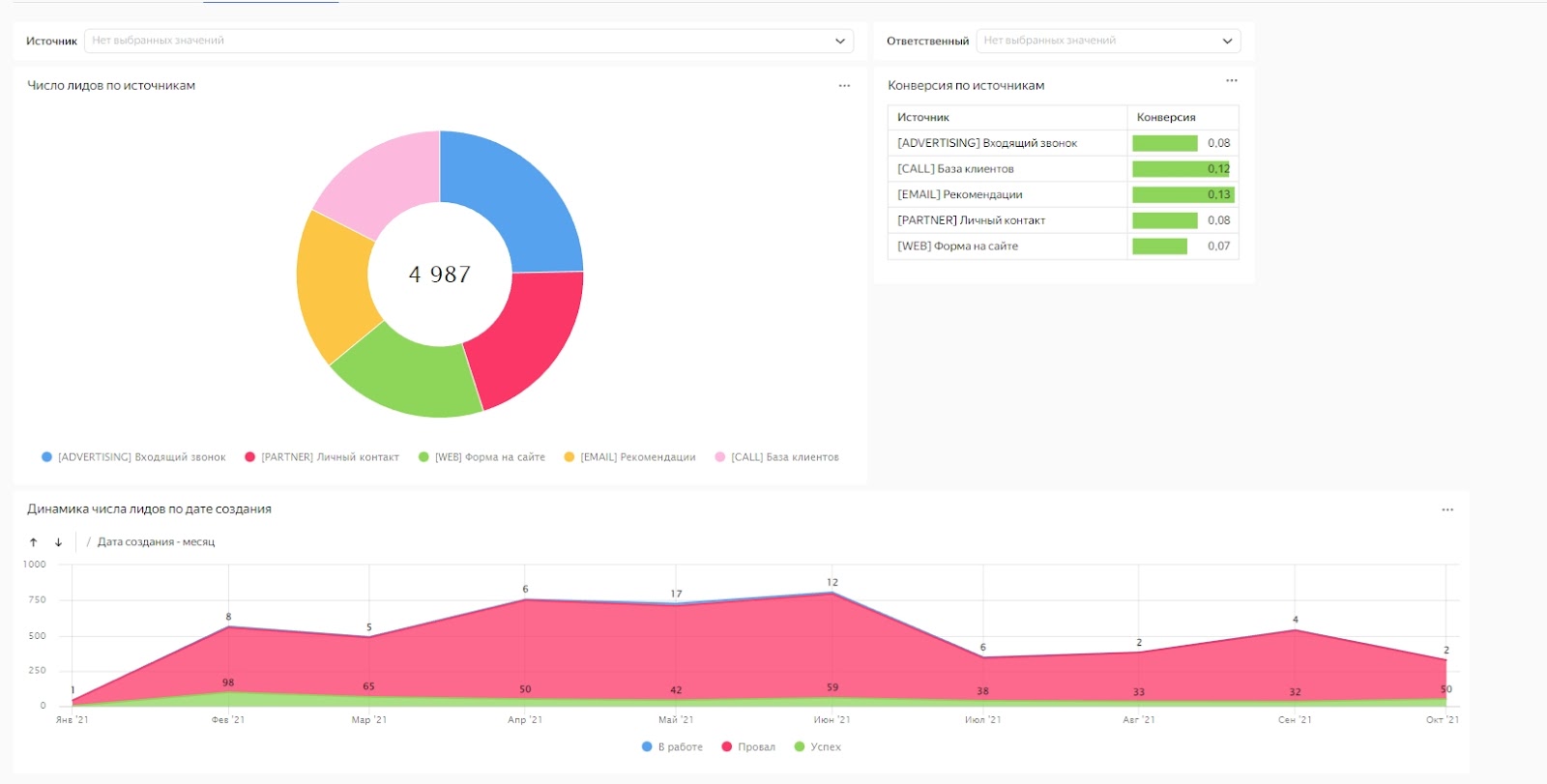The height and width of the screenshot is (784, 1547).
Task: Open options menu of Конверсия по источникам widget
Action: pos(1231,80)
